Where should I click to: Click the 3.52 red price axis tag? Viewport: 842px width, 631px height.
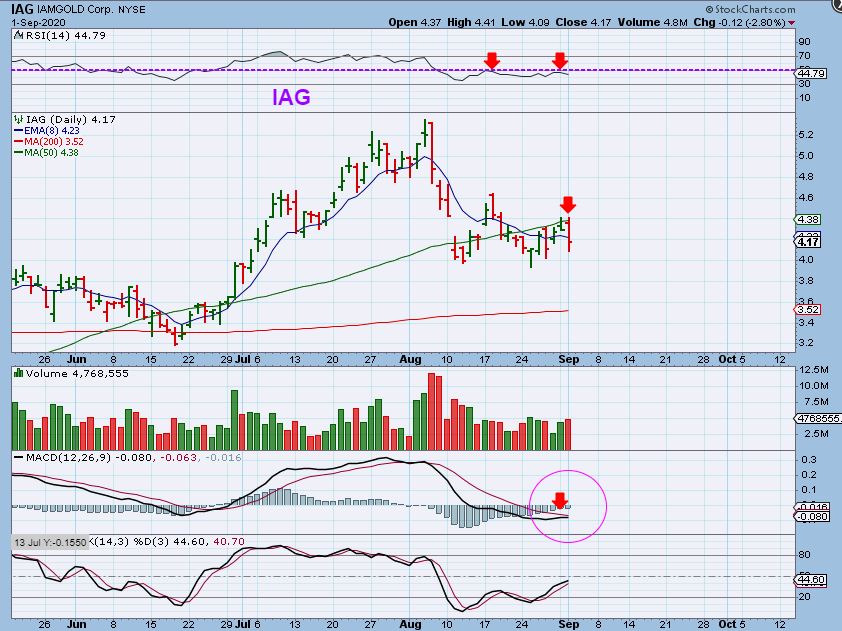pyautogui.click(x=808, y=309)
